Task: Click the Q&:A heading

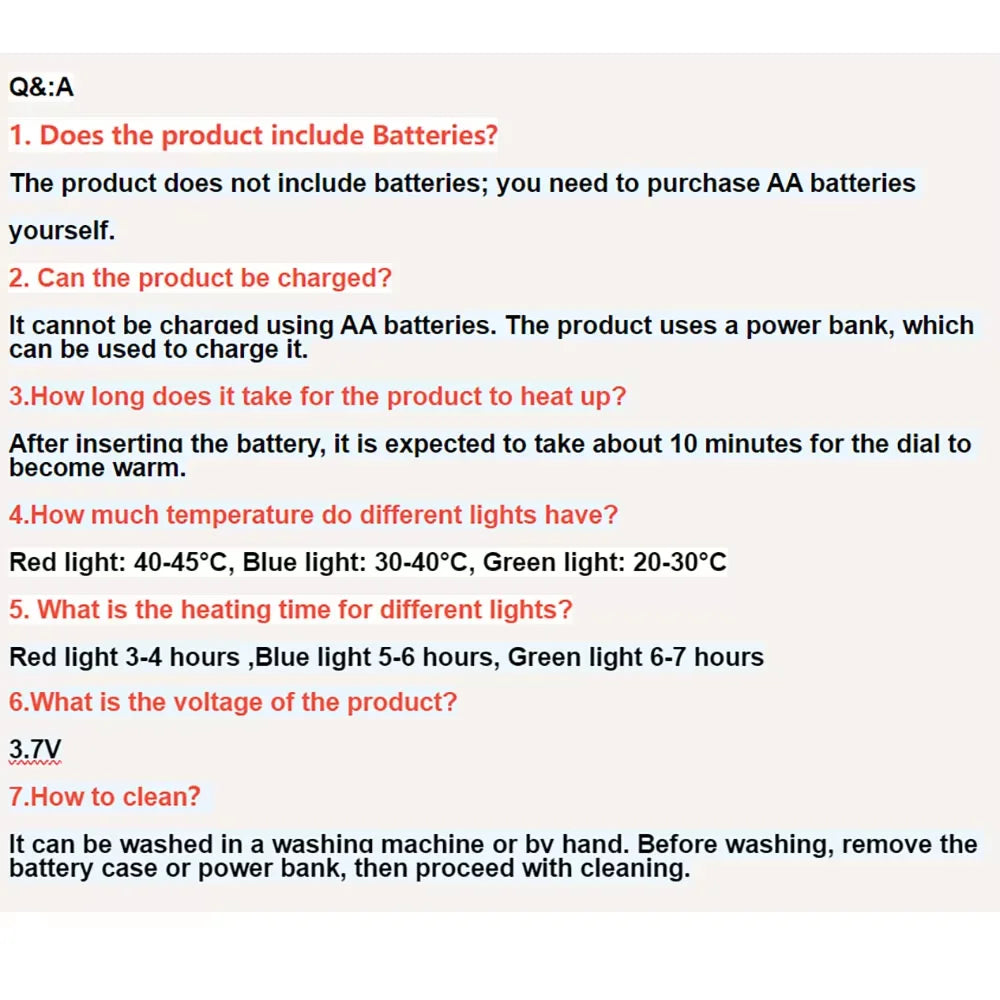Action: click(x=41, y=87)
